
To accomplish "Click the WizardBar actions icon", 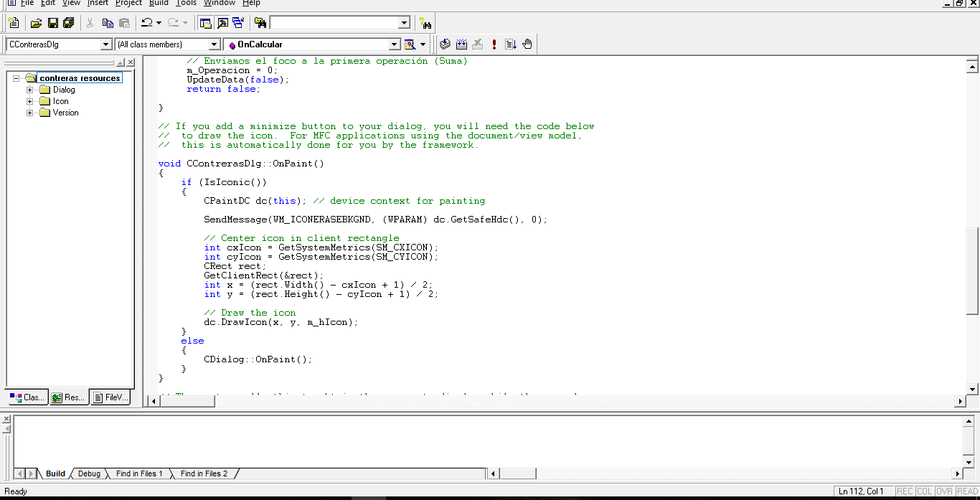I will [410, 44].
